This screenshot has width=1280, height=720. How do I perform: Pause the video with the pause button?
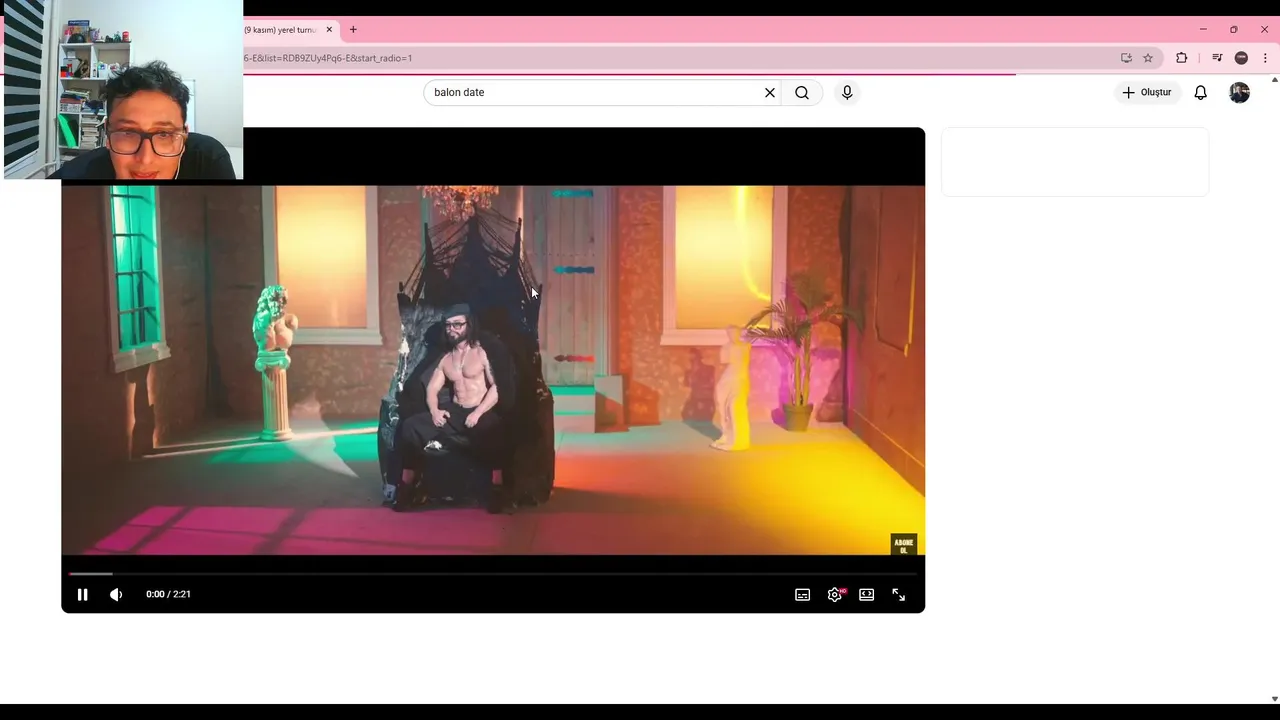click(x=83, y=594)
